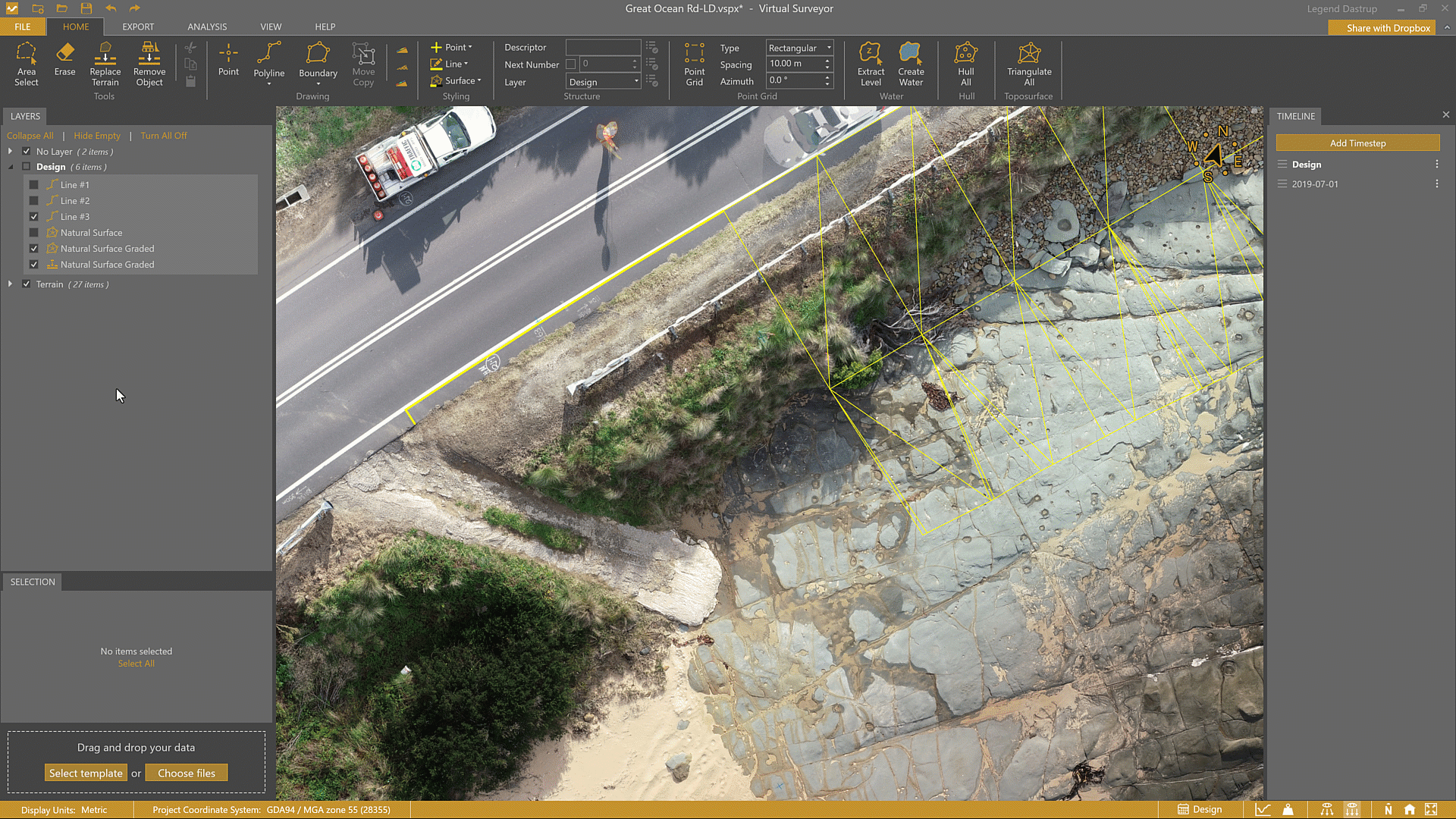Open the point grid Type dropdown
1456x819 pixels.
coord(799,48)
